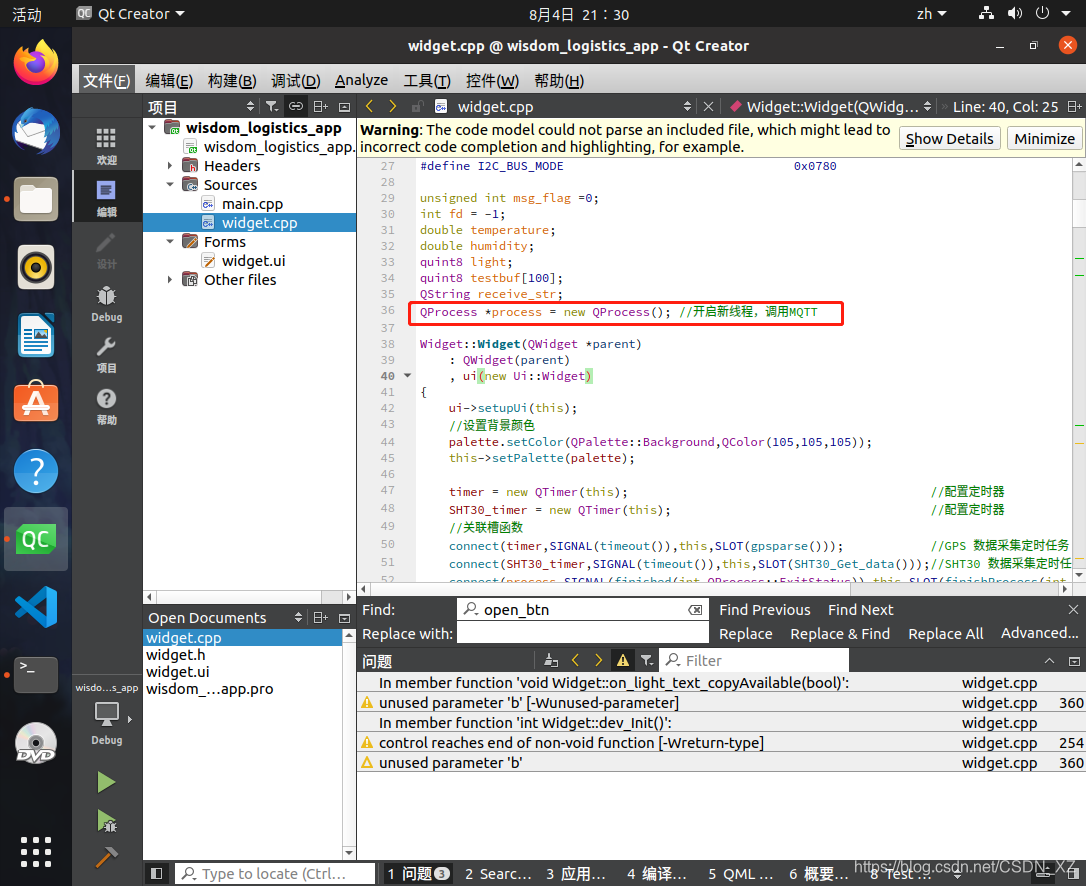Screen dimensions: 1086x886
Task: Click the Build hammer icon
Action: click(106, 857)
